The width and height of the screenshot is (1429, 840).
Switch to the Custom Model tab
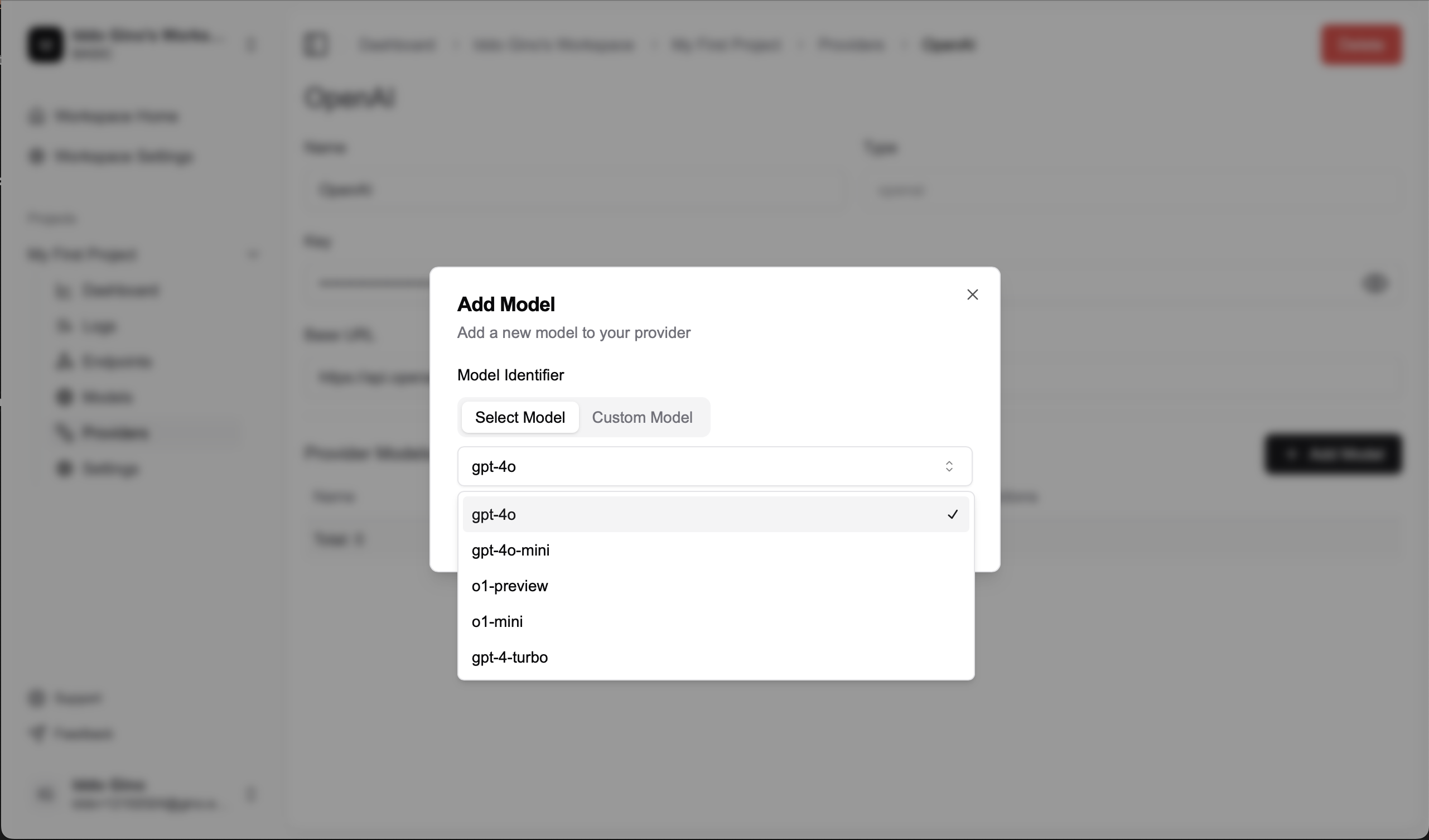(x=643, y=417)
